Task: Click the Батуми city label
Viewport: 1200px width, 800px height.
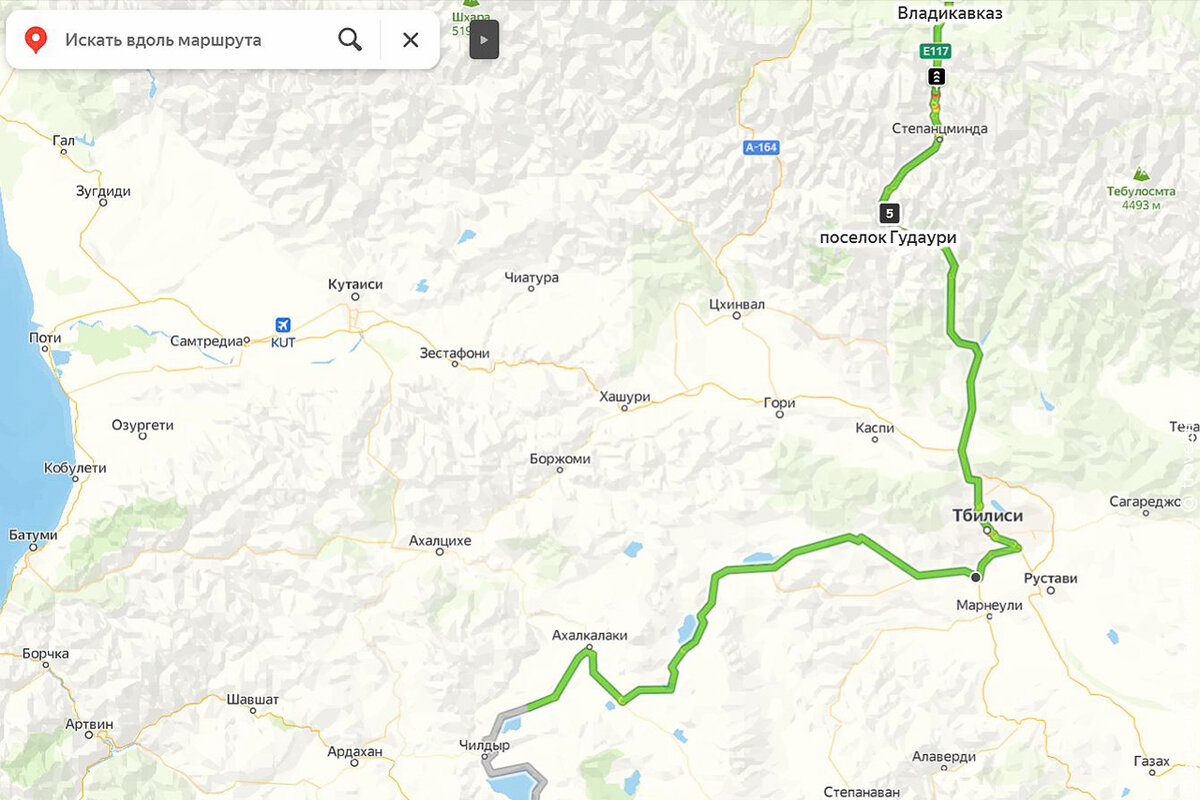Action: click(33, 535)
